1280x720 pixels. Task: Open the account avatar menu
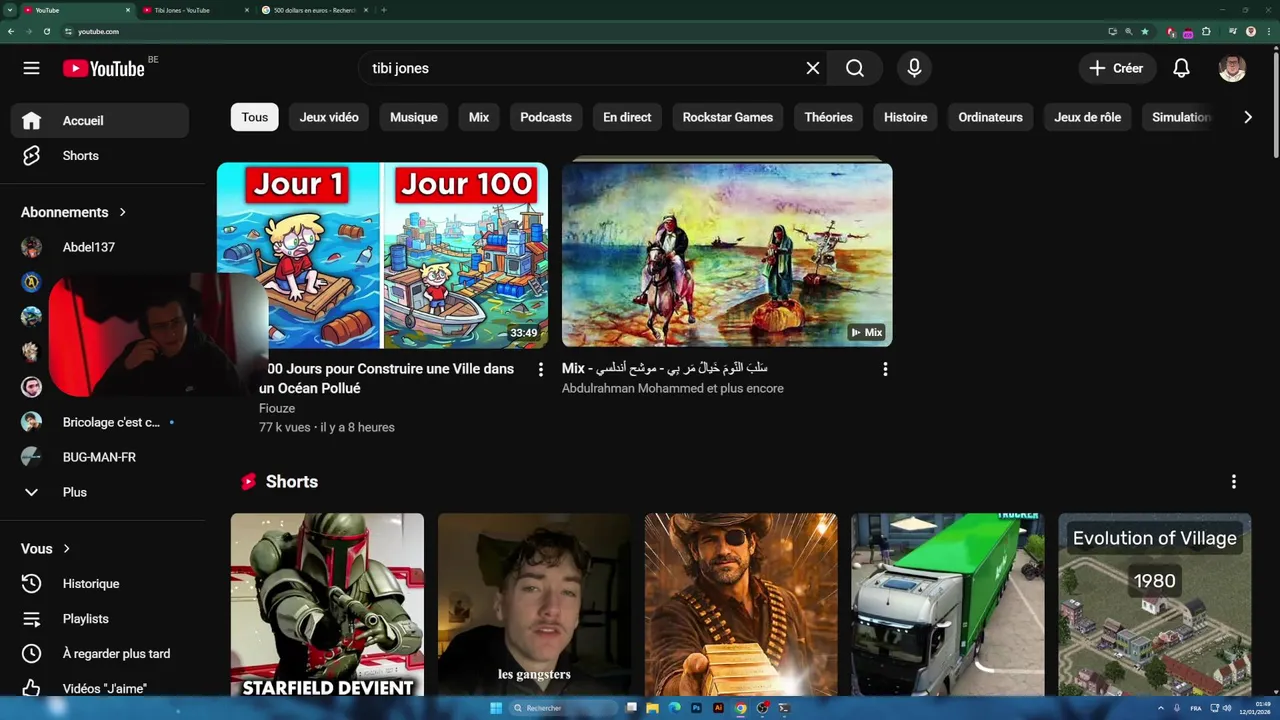[1232, 68]
